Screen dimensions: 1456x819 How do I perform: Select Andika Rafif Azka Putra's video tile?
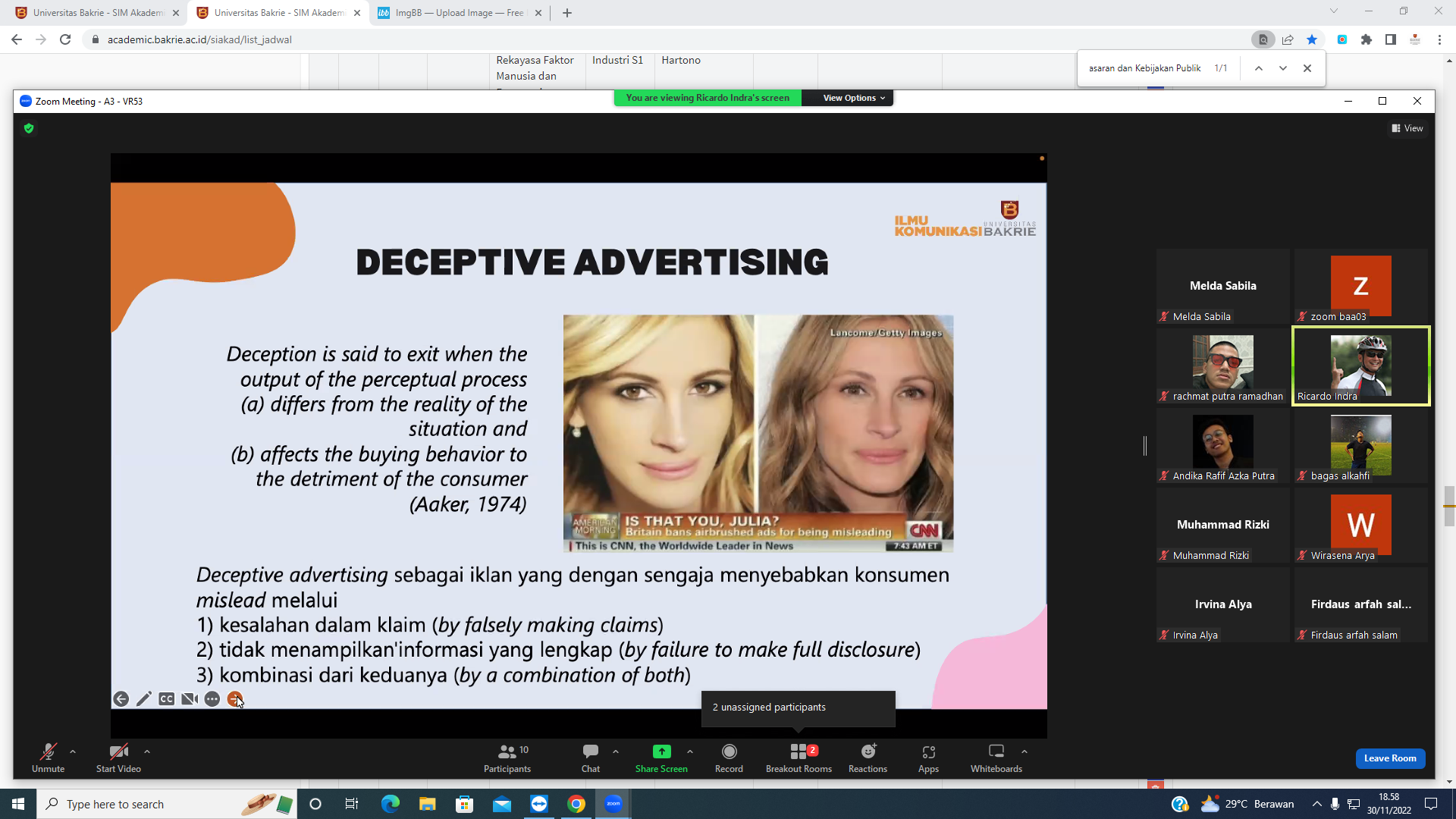click(1222, 446)
